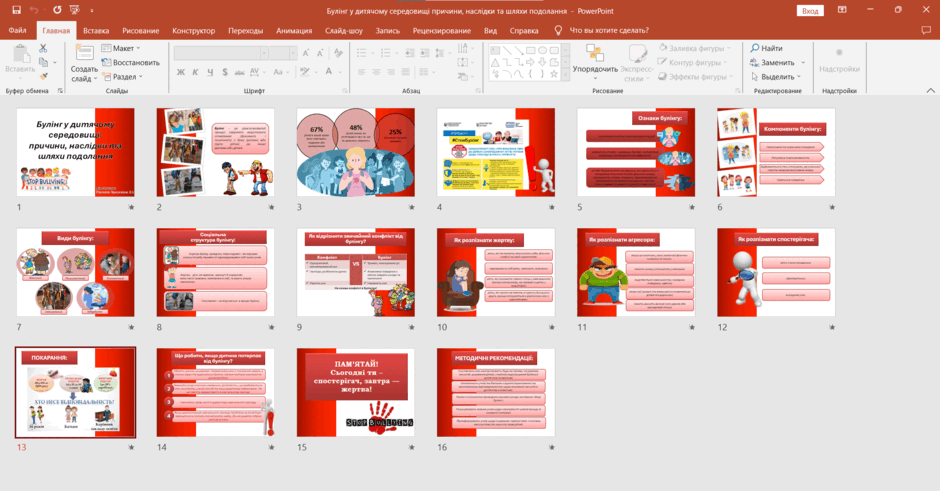940x491 pixels.
Task: Click the decrease list indent icon
Action: click(x=409, y=53)
